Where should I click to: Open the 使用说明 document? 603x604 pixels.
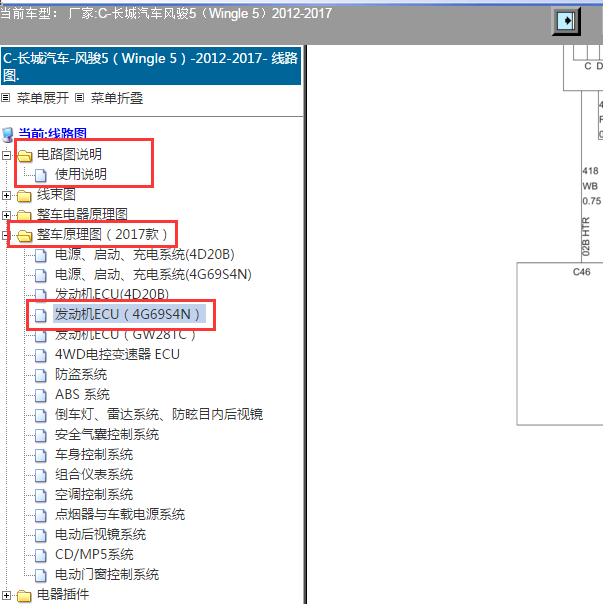point(81,174)
